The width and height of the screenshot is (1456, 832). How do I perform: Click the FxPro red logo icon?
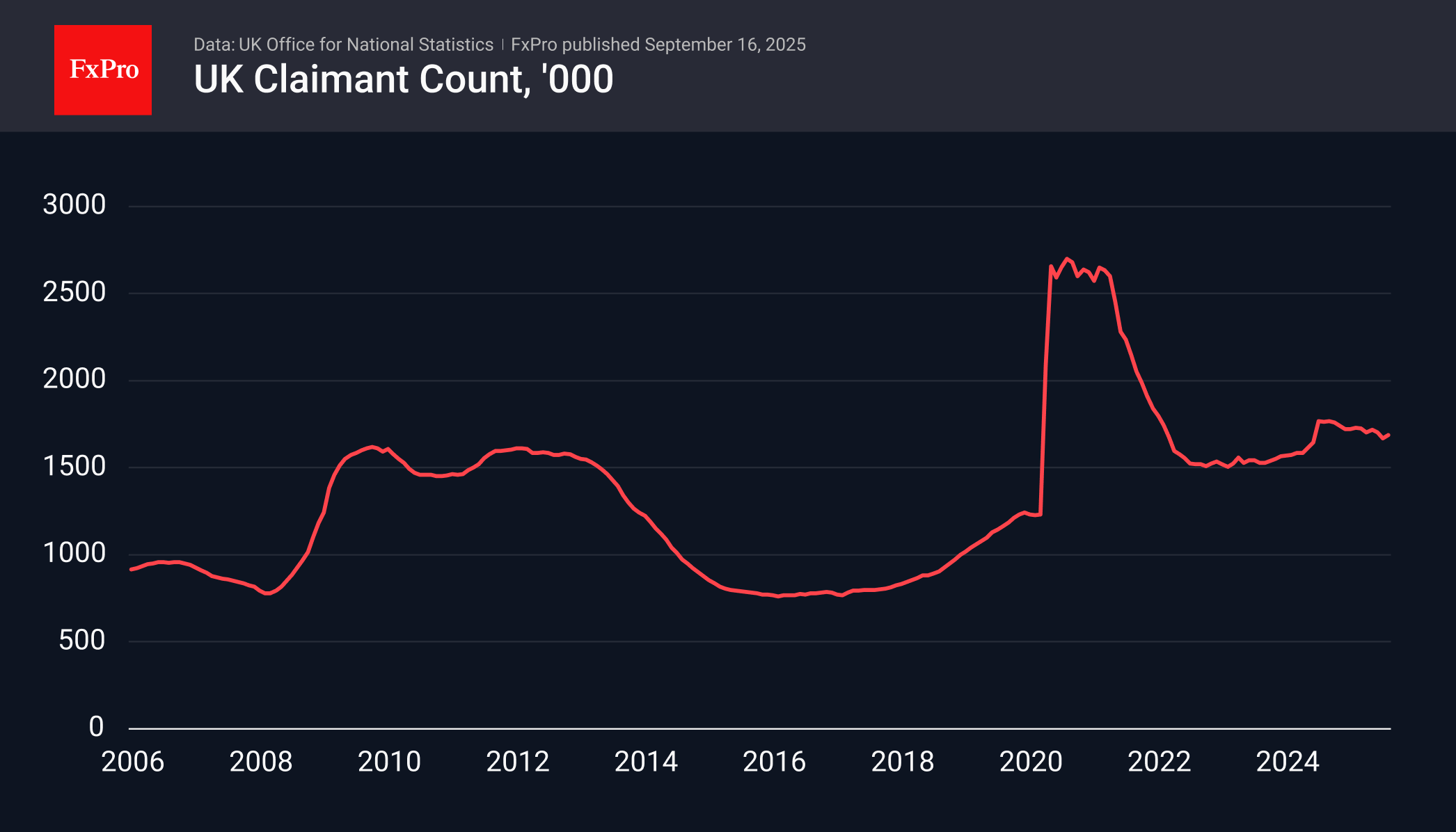(102, 69)
